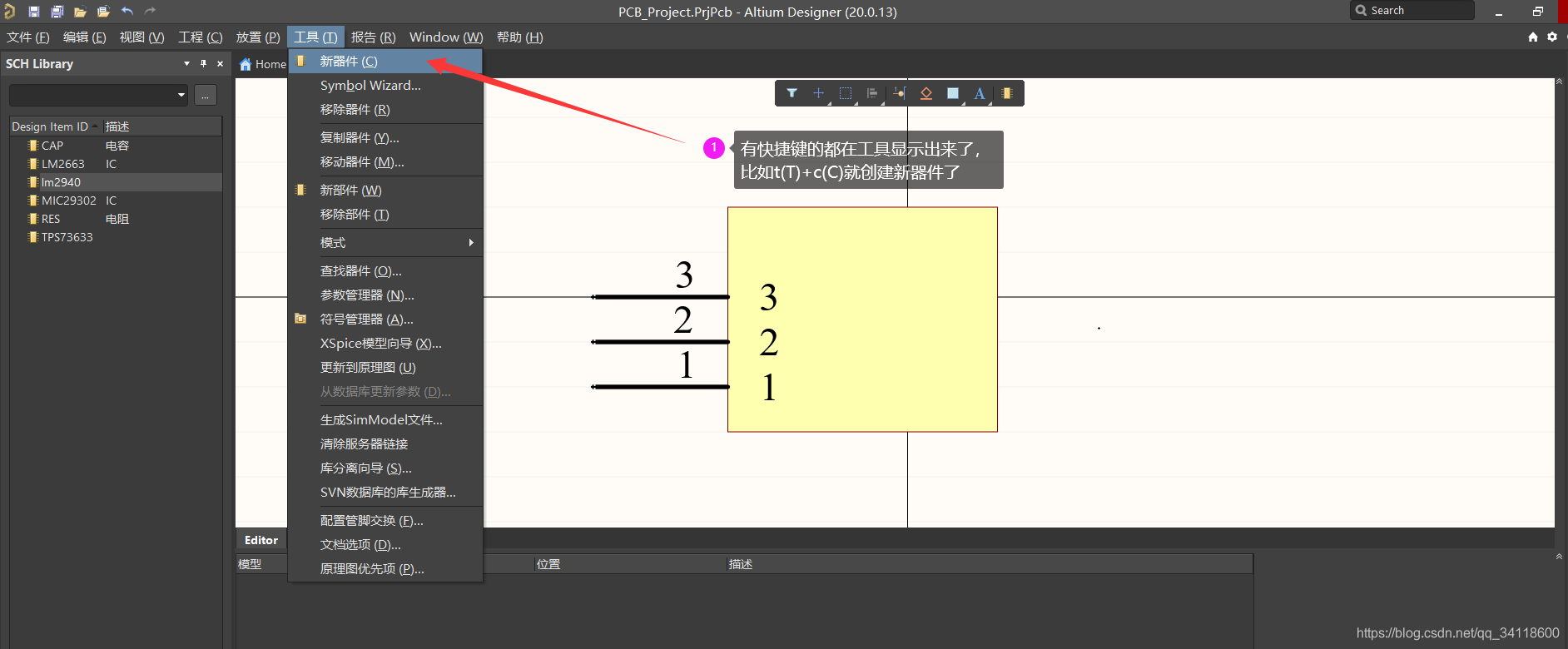1568x649 pixels.
Task: Open the 工程 (C) menu
Action: [201, 37]
